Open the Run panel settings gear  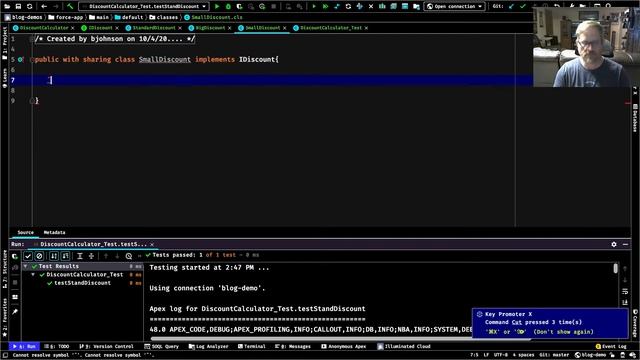tap(614, 244)
